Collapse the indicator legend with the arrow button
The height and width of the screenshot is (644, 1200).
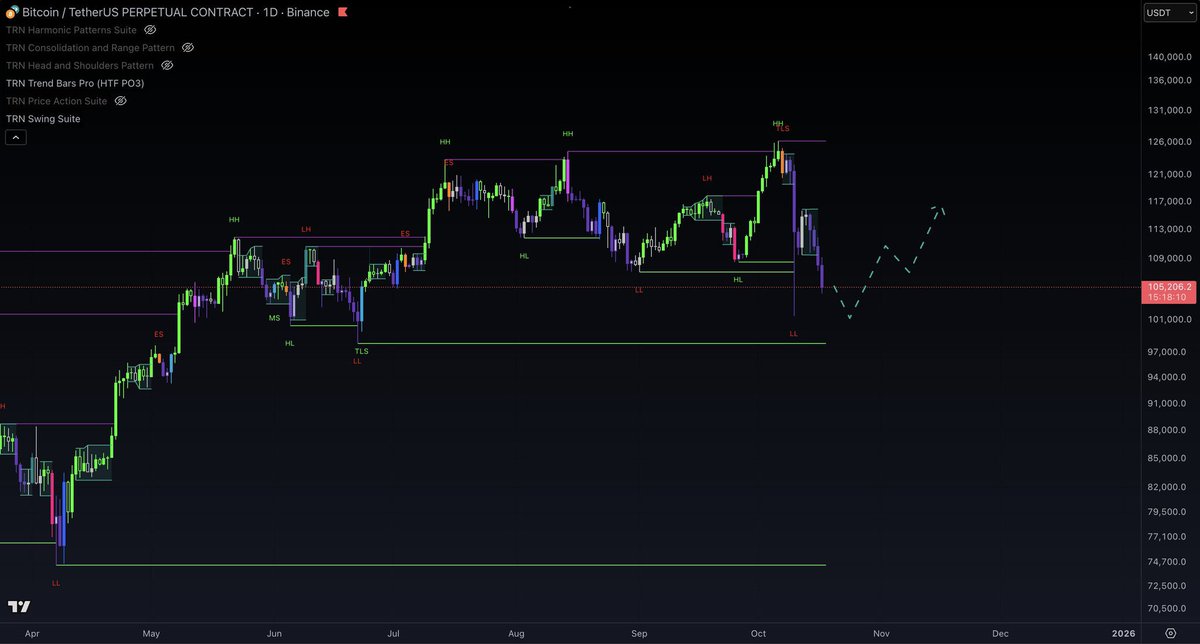(15, 136)
